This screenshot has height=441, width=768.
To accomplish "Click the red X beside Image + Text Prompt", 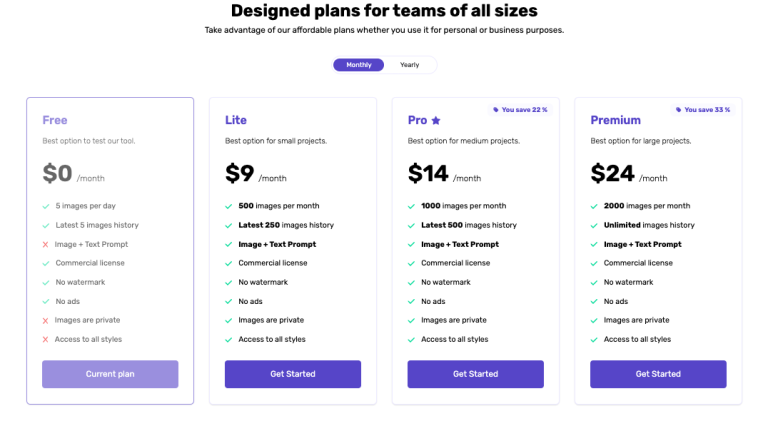I will point(46,244).
